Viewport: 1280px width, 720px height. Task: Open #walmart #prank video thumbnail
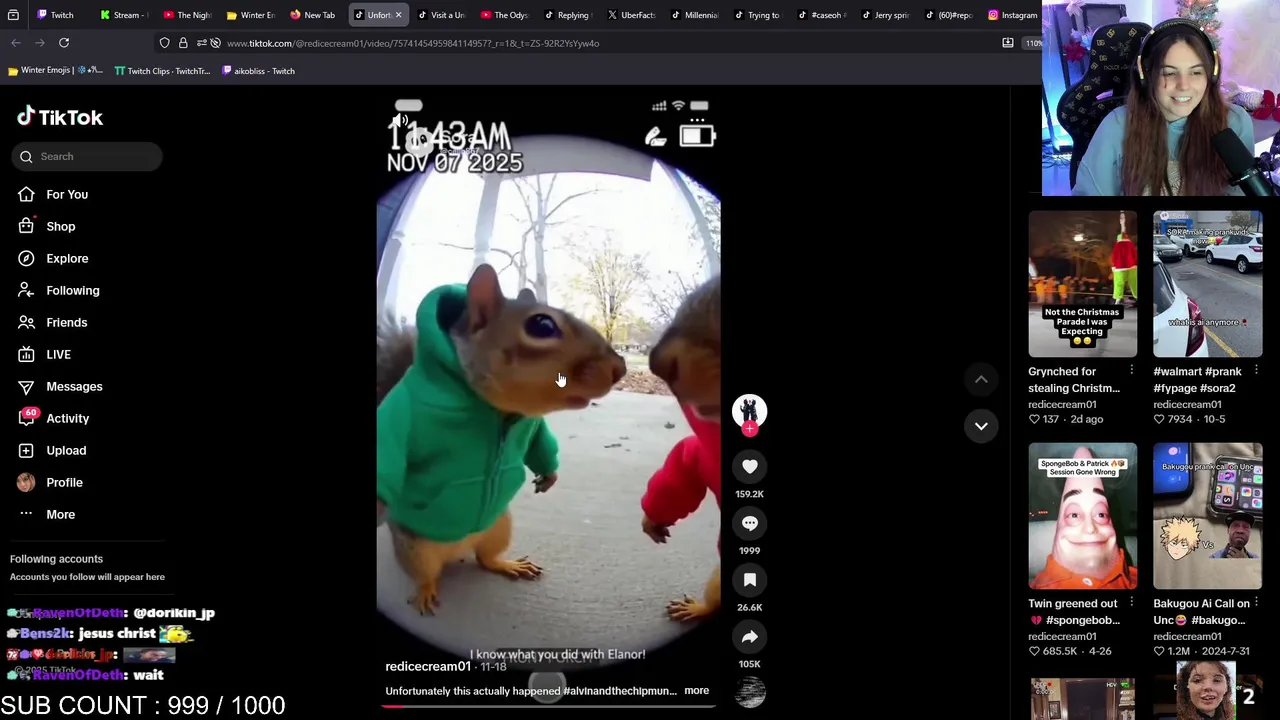(1207, 284)
